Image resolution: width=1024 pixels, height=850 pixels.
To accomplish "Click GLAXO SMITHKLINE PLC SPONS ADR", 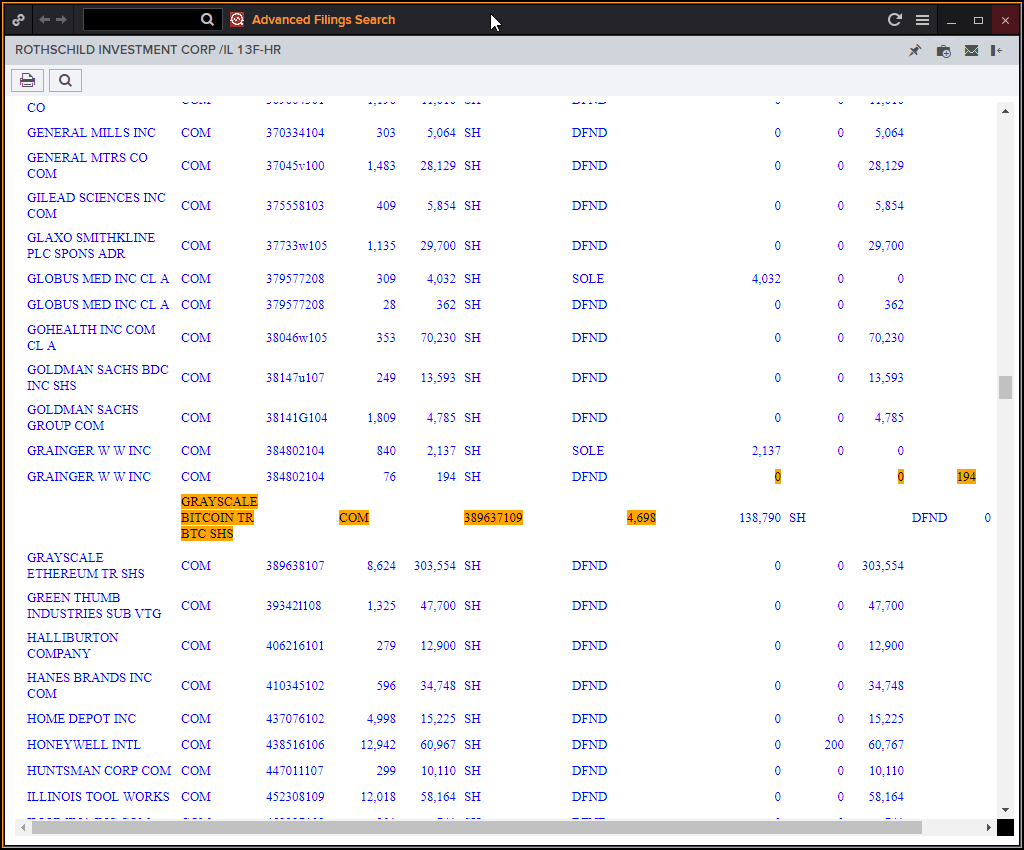I will (91, 245).
